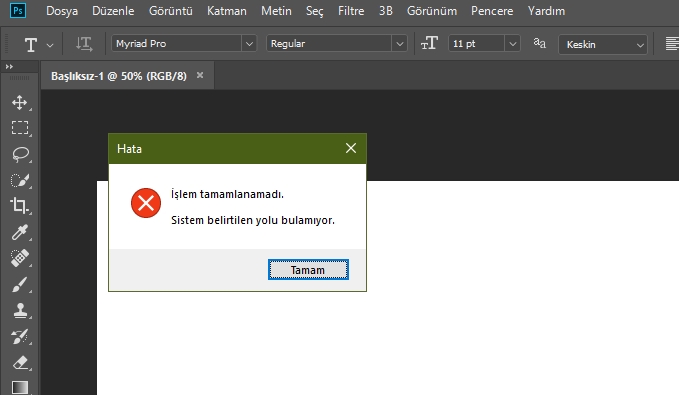
Task: Click the Type tool preset icon
Action: [x=30, y=45]
